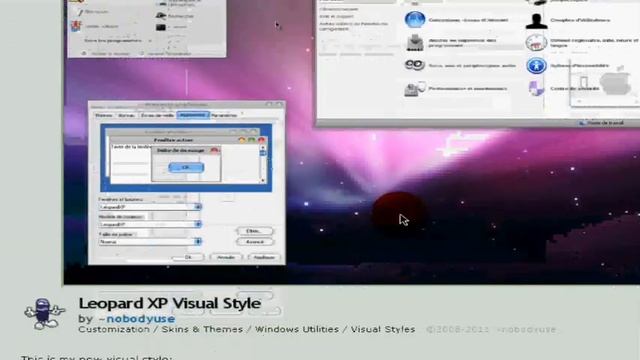Click the Appliquer button
Image resolution: width=640 pixels, height=360 pixels.
tap(264, 258)
